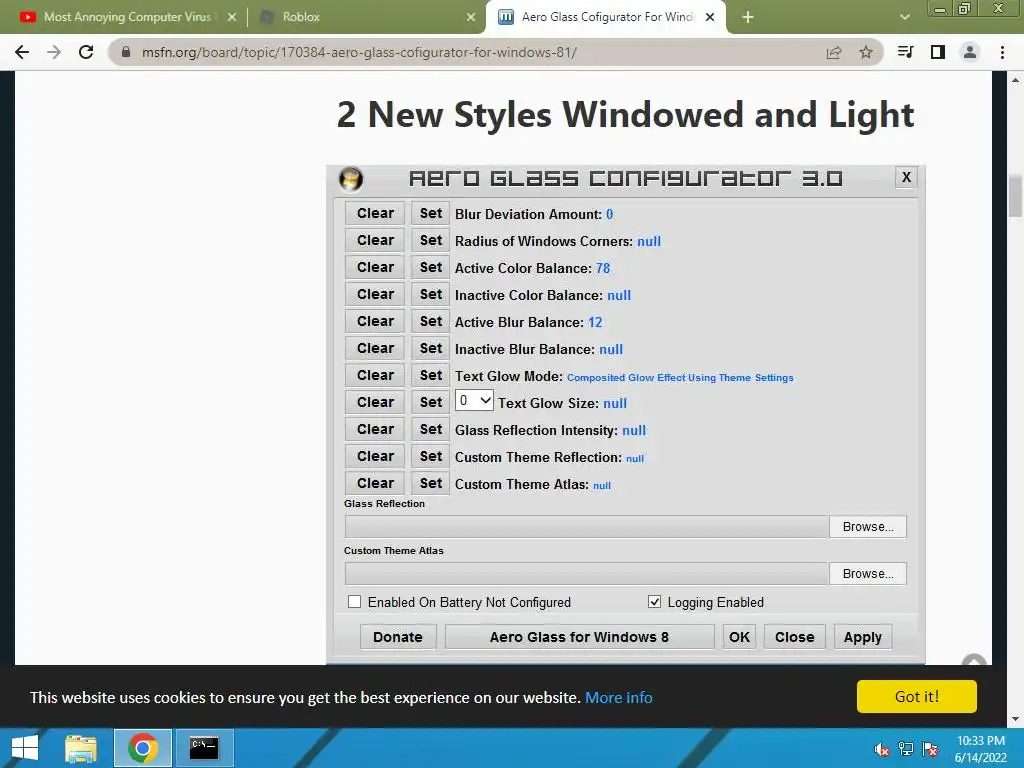Screen dimensions: 1024x768
Task: Set Custom Theme Atlas
Action: pos(430,483)
